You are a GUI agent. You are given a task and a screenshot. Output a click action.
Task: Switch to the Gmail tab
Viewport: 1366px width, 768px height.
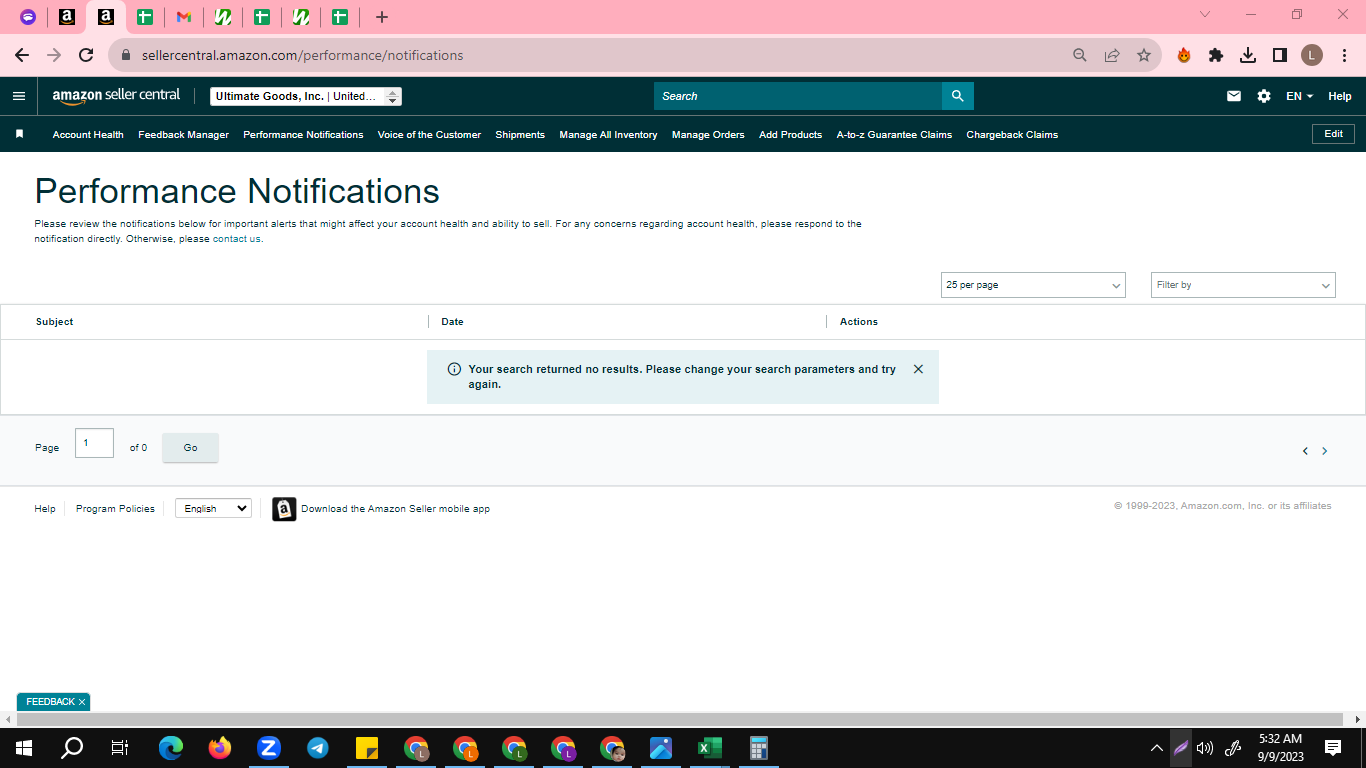click(x=184, y=17)
